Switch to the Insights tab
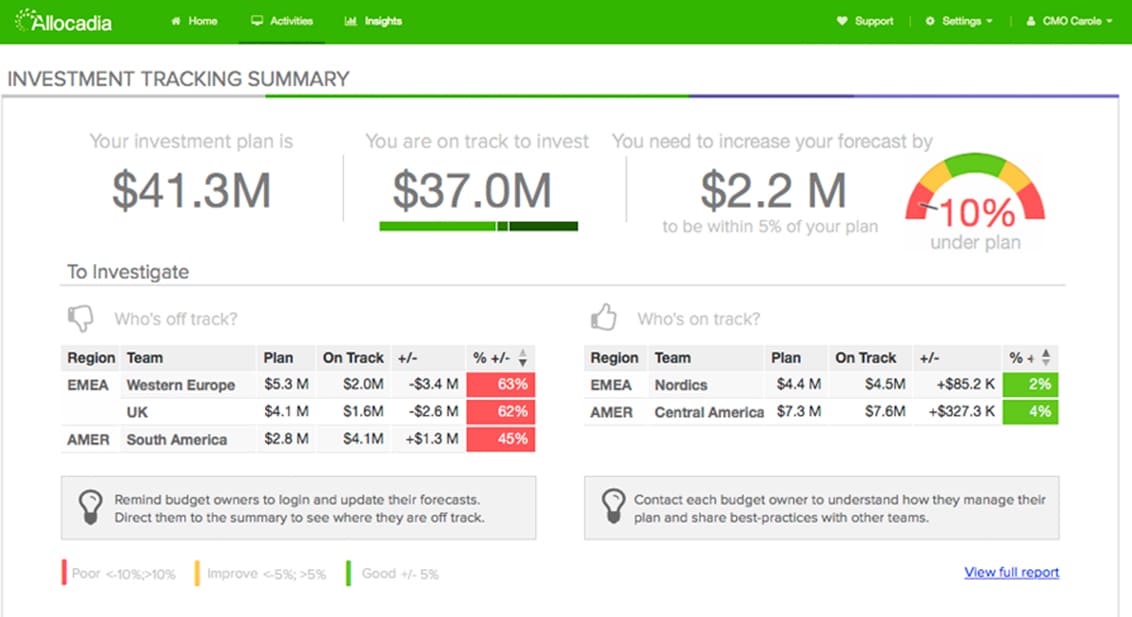The height and width of the screenshot is (617, 1132). 373,21
